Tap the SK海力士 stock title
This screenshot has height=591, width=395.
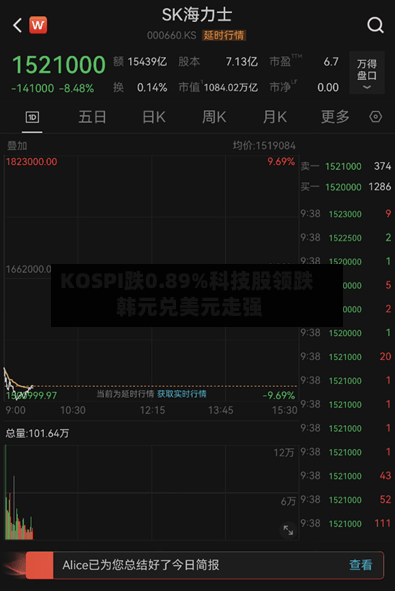pos(197,15)
